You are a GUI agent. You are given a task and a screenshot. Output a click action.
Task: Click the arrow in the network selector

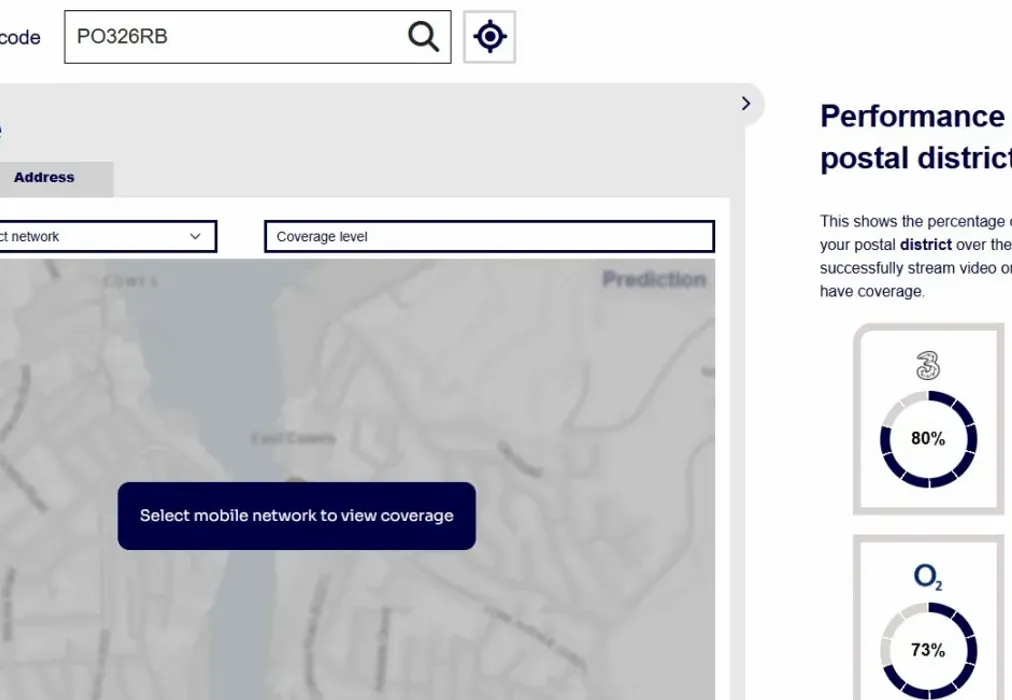pos(195,237)
